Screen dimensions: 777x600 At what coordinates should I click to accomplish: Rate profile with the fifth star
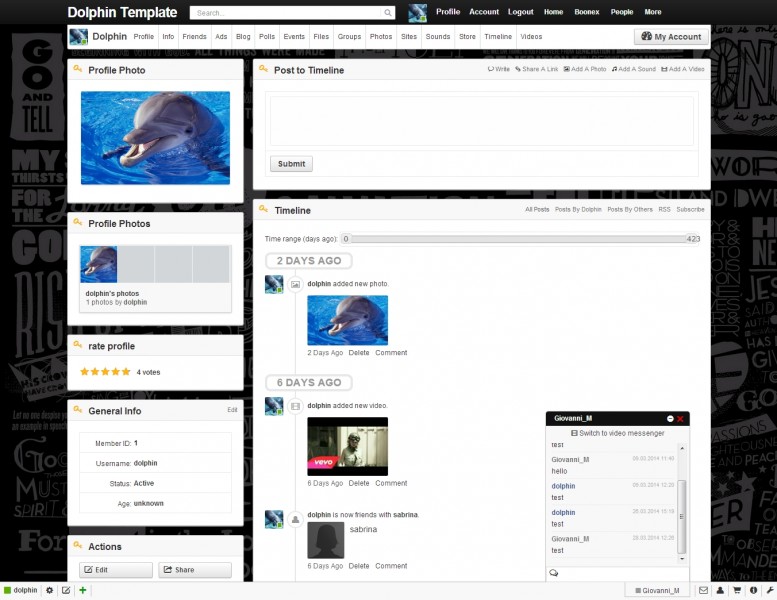coord(126,372)
